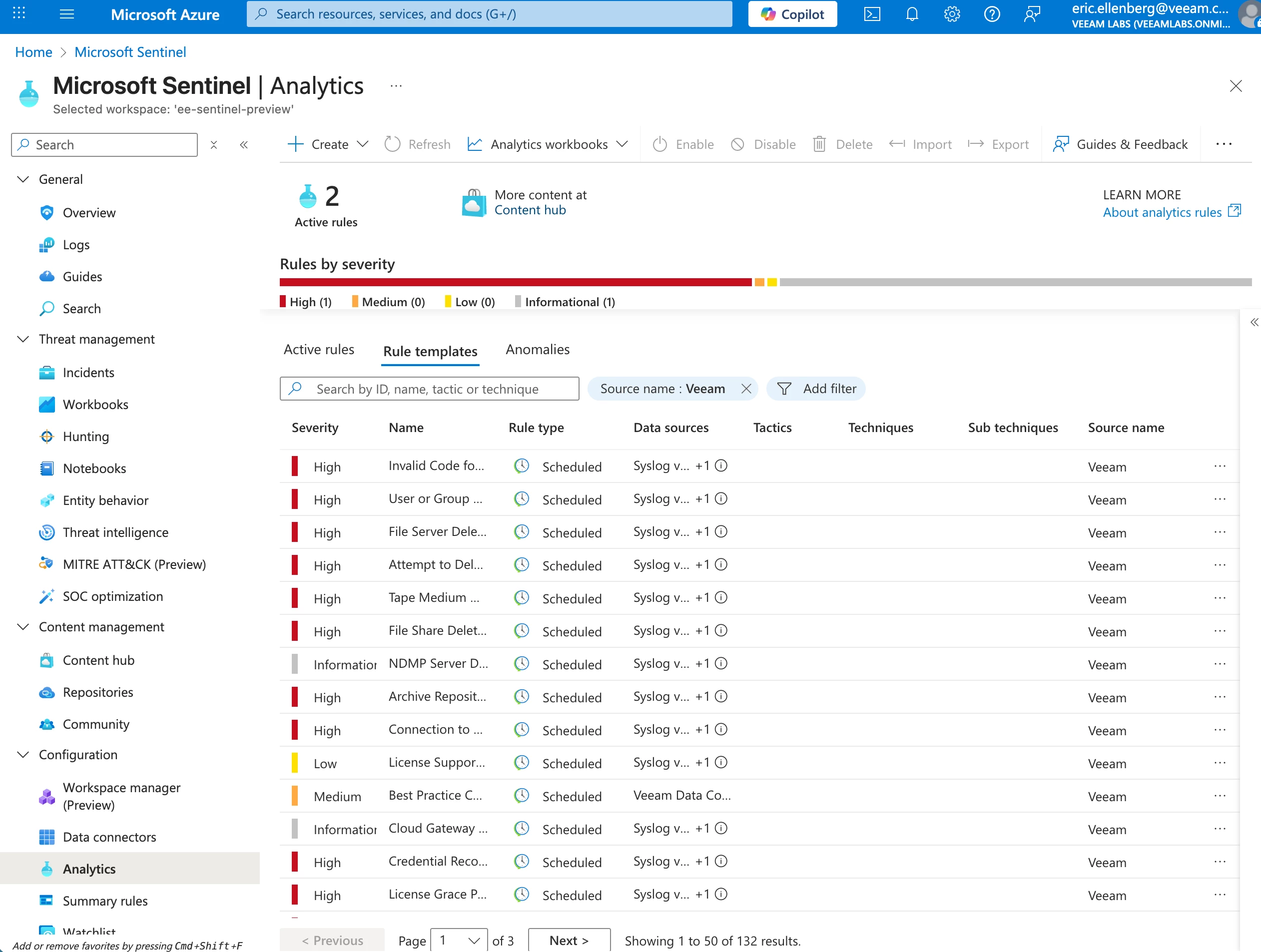This screenshot has width=1261, height=952.
Task: Open Azure Cloud Shell
Action: [872, 13]
